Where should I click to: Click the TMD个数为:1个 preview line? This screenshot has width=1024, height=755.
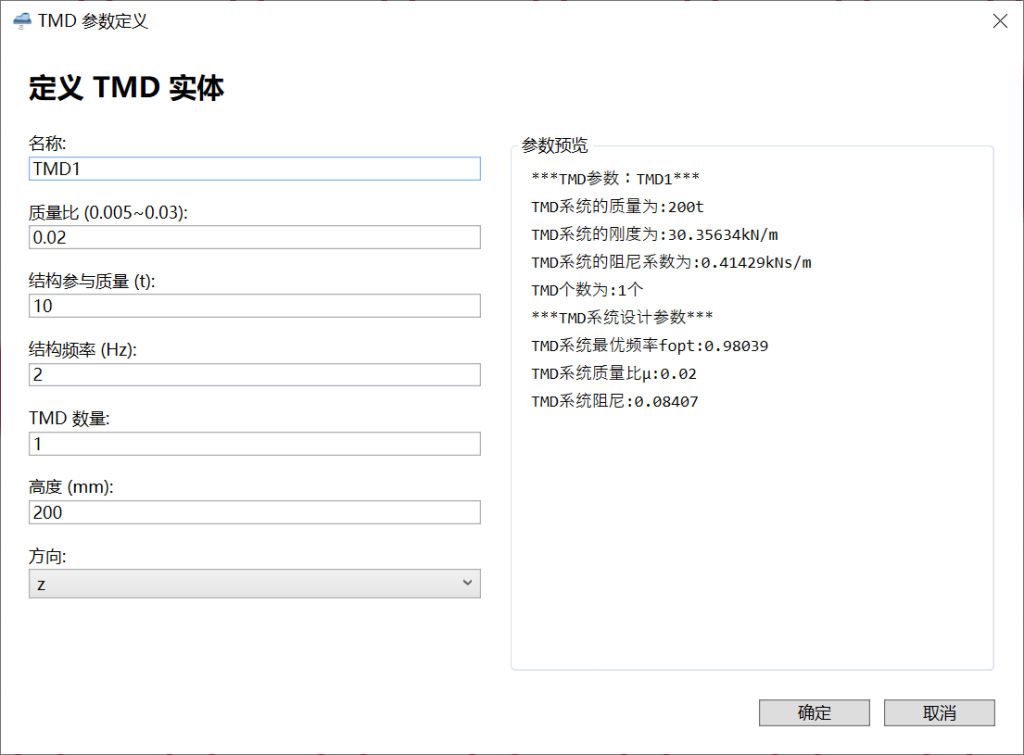587,290
